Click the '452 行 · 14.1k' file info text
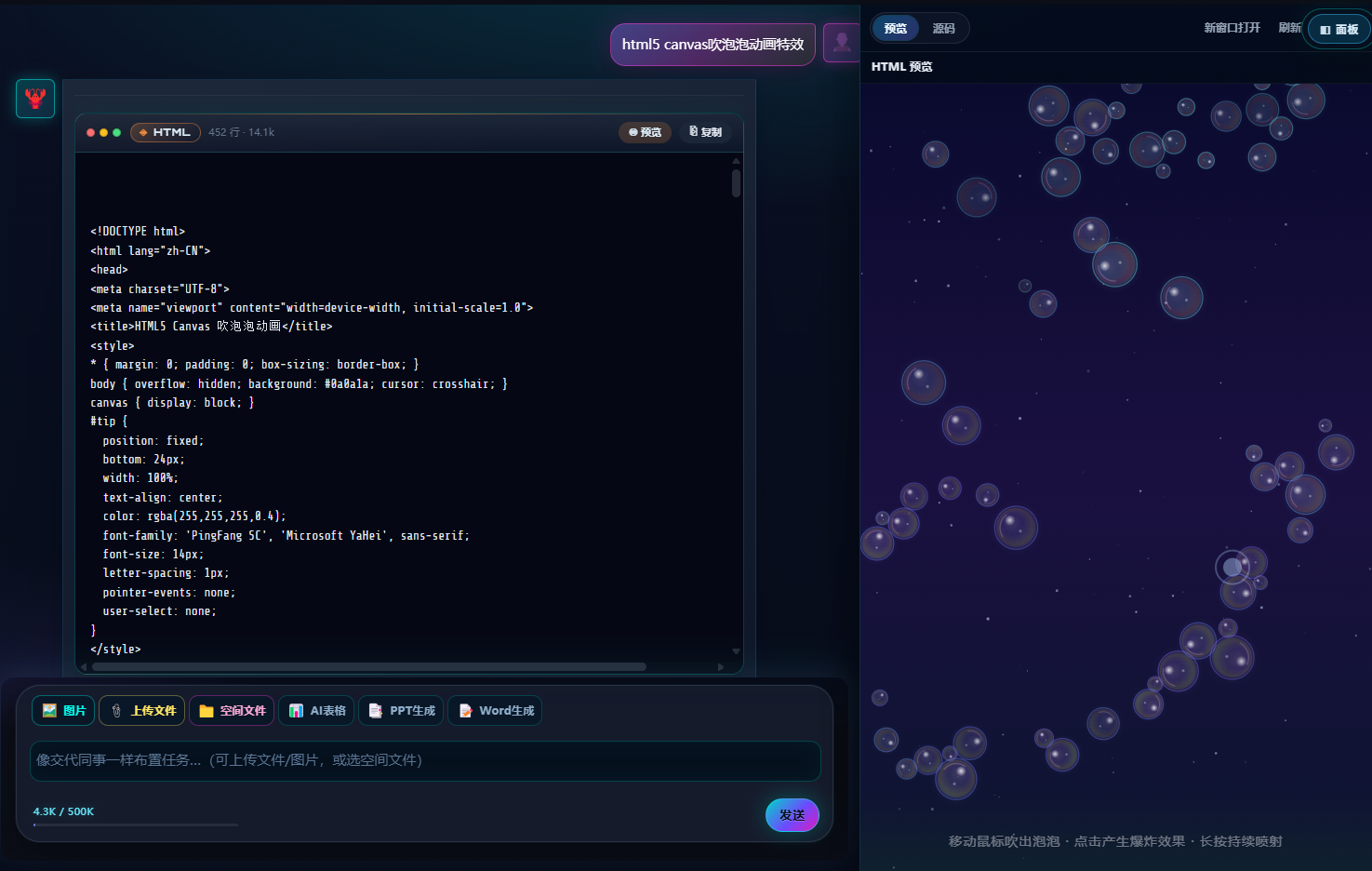Viewport: 1372px width, 871px height. click(x=242, y=132)
